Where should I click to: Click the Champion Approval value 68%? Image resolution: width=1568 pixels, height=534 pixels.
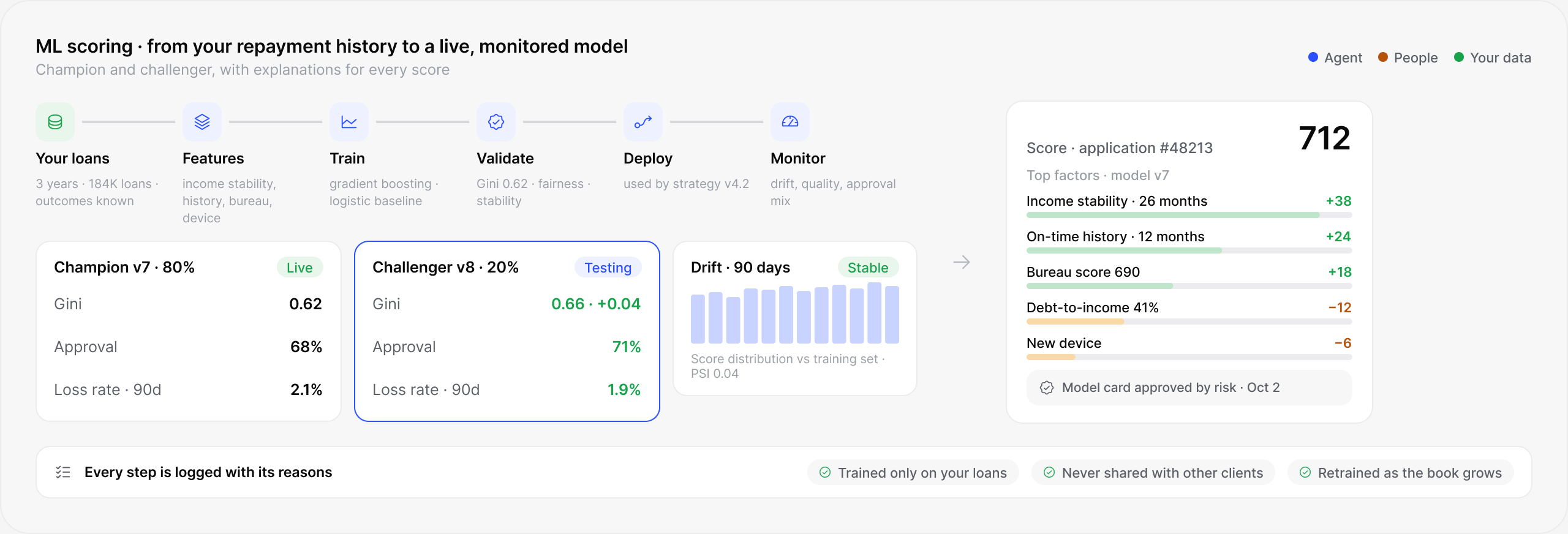click(x=306, y=347)
